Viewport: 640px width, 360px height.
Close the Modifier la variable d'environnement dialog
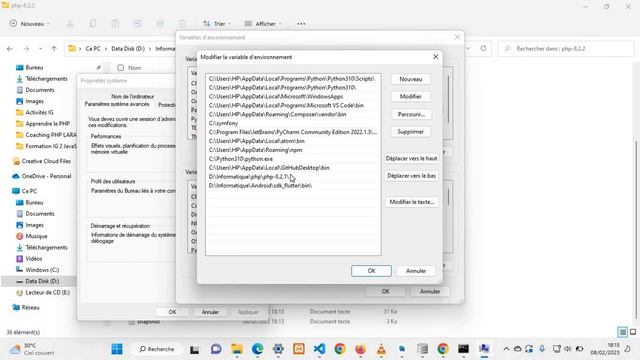pyautogui.click(x=435, y=57)
